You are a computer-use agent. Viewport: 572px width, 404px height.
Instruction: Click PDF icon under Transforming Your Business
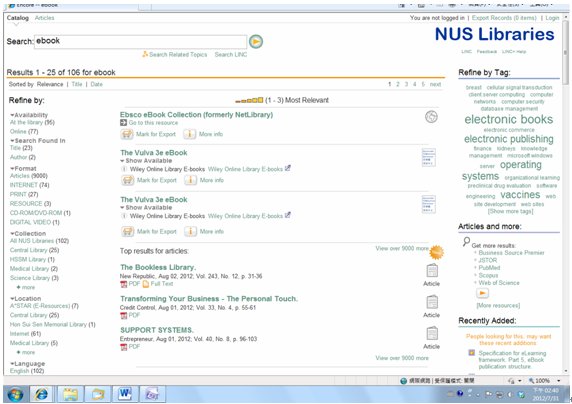tap(124, 315)
